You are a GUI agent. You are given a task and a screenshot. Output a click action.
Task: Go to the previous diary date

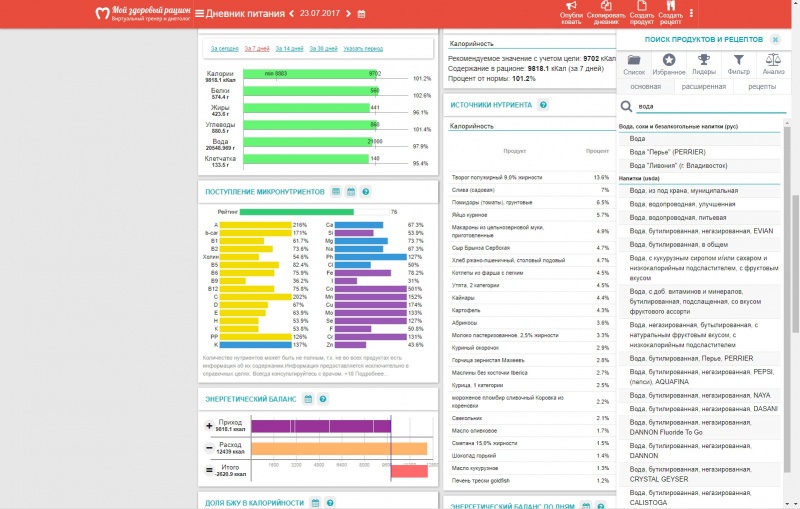[291, 13]
